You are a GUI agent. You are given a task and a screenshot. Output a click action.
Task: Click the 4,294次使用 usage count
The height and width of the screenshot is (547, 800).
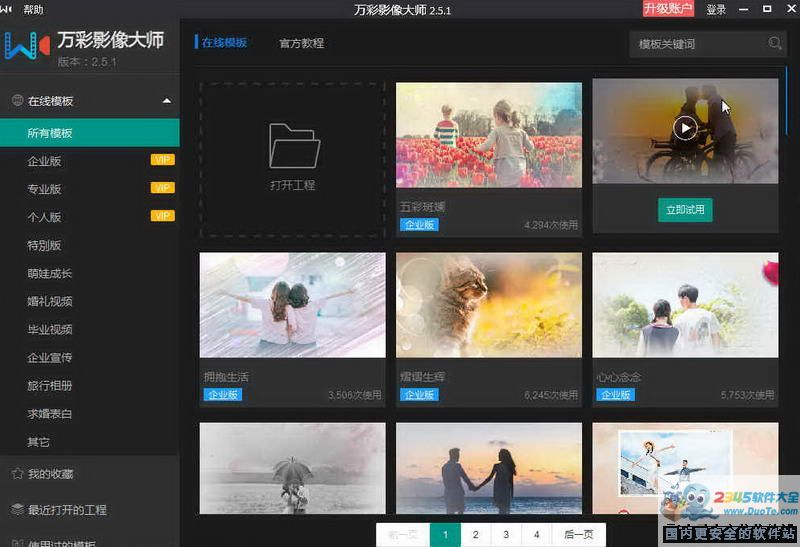[551, 225]
